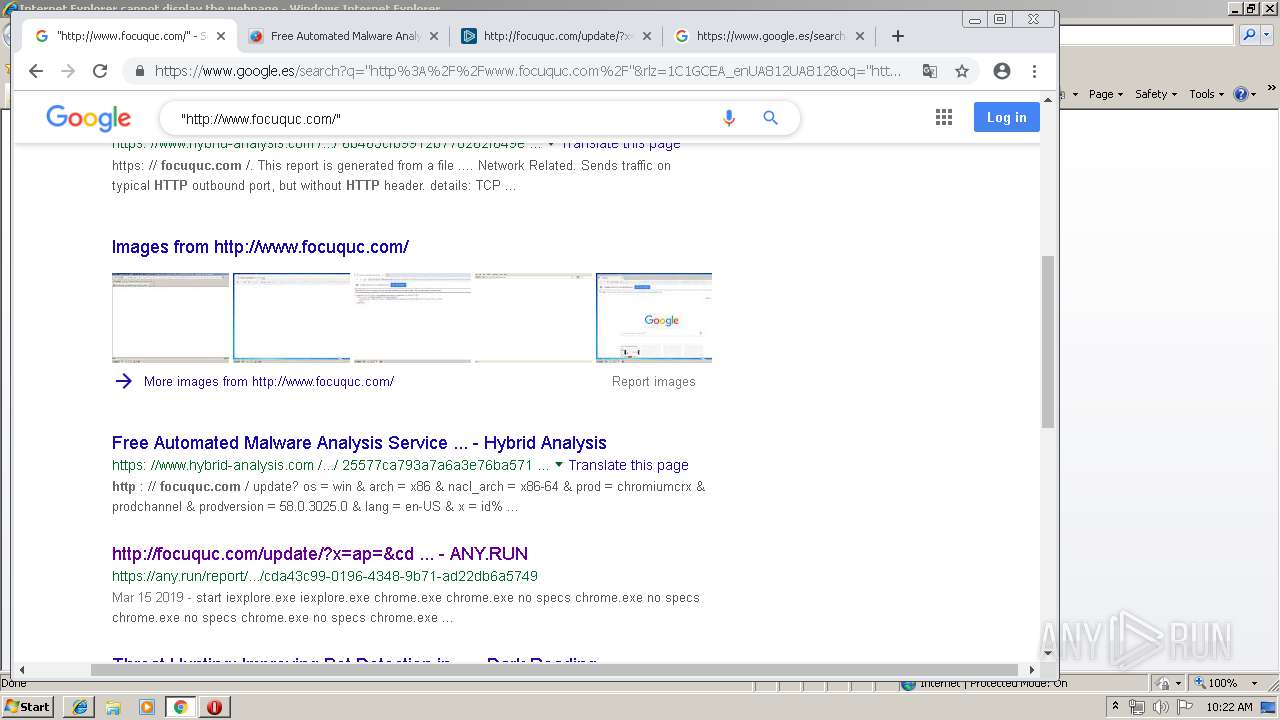Expand the dropdown arrow beside hybrid-analysis URL
This screenshot has height=720, width=1280.
click(x=559, y=465)
